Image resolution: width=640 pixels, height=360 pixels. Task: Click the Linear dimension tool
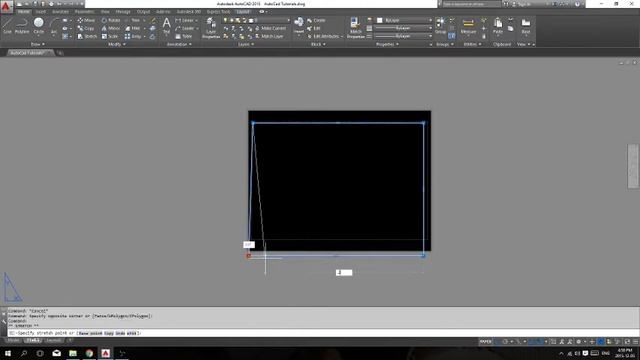[184, 20]
